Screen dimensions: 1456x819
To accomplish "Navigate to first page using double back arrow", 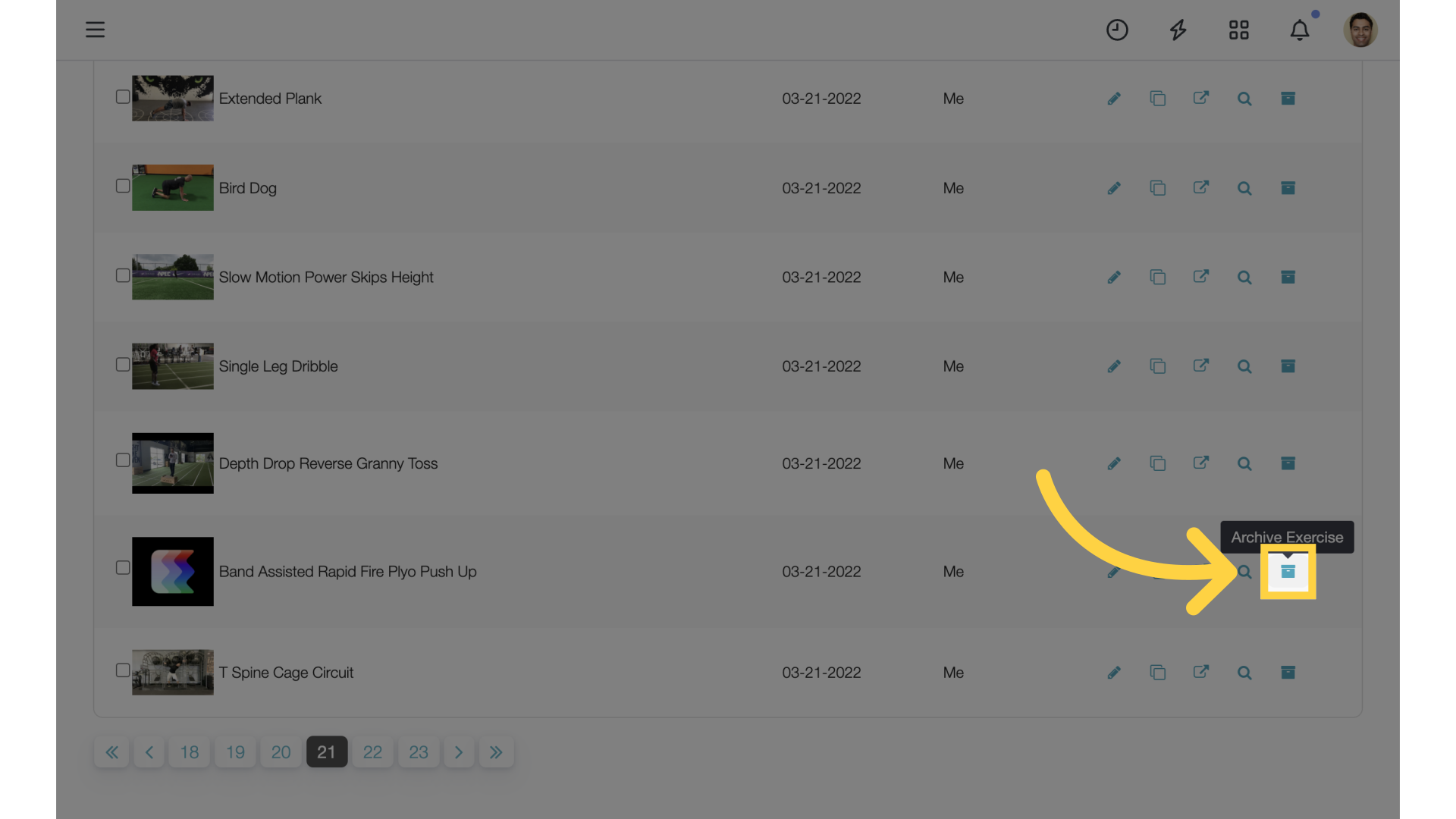I will click(x=112, y=751).
